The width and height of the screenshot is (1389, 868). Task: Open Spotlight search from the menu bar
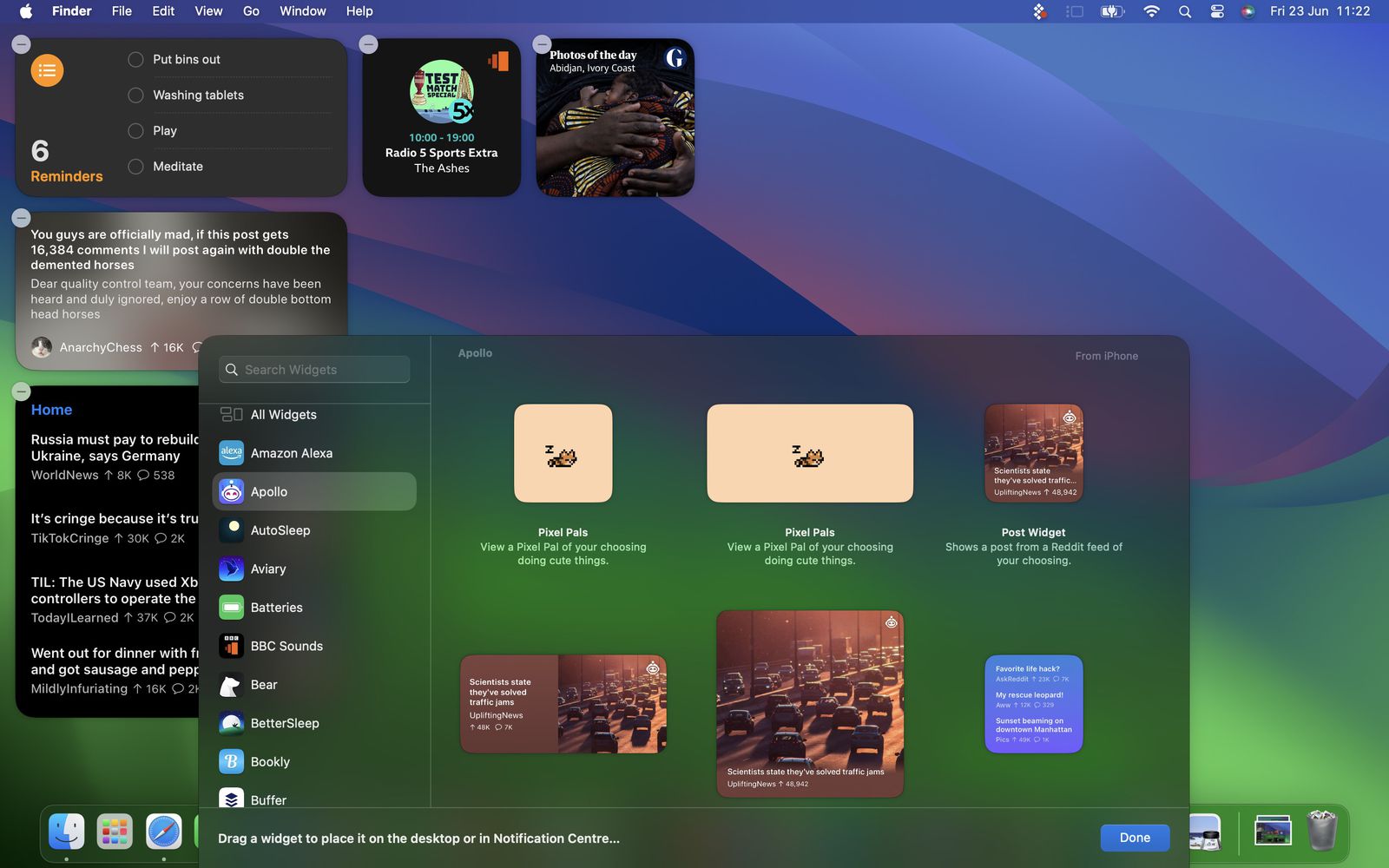coord(1183,11)
